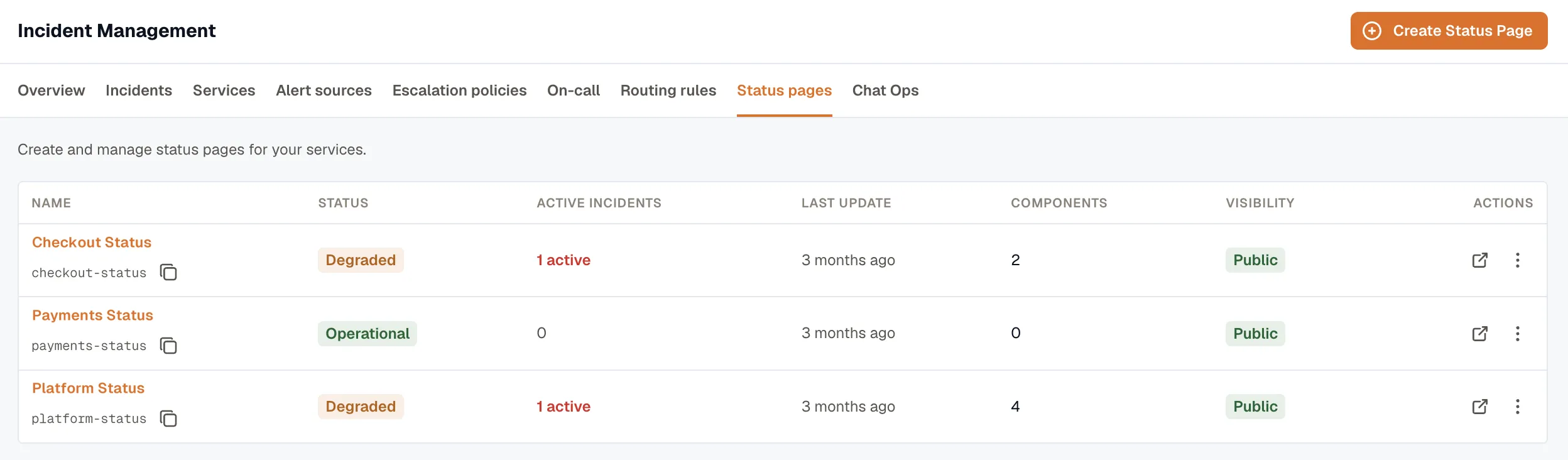Image resolution: width=1568 pixels, height=460 pixels.
Task: Click the "checkout-status" slug text
Action: pyautogui.click(x=89, y=273)
